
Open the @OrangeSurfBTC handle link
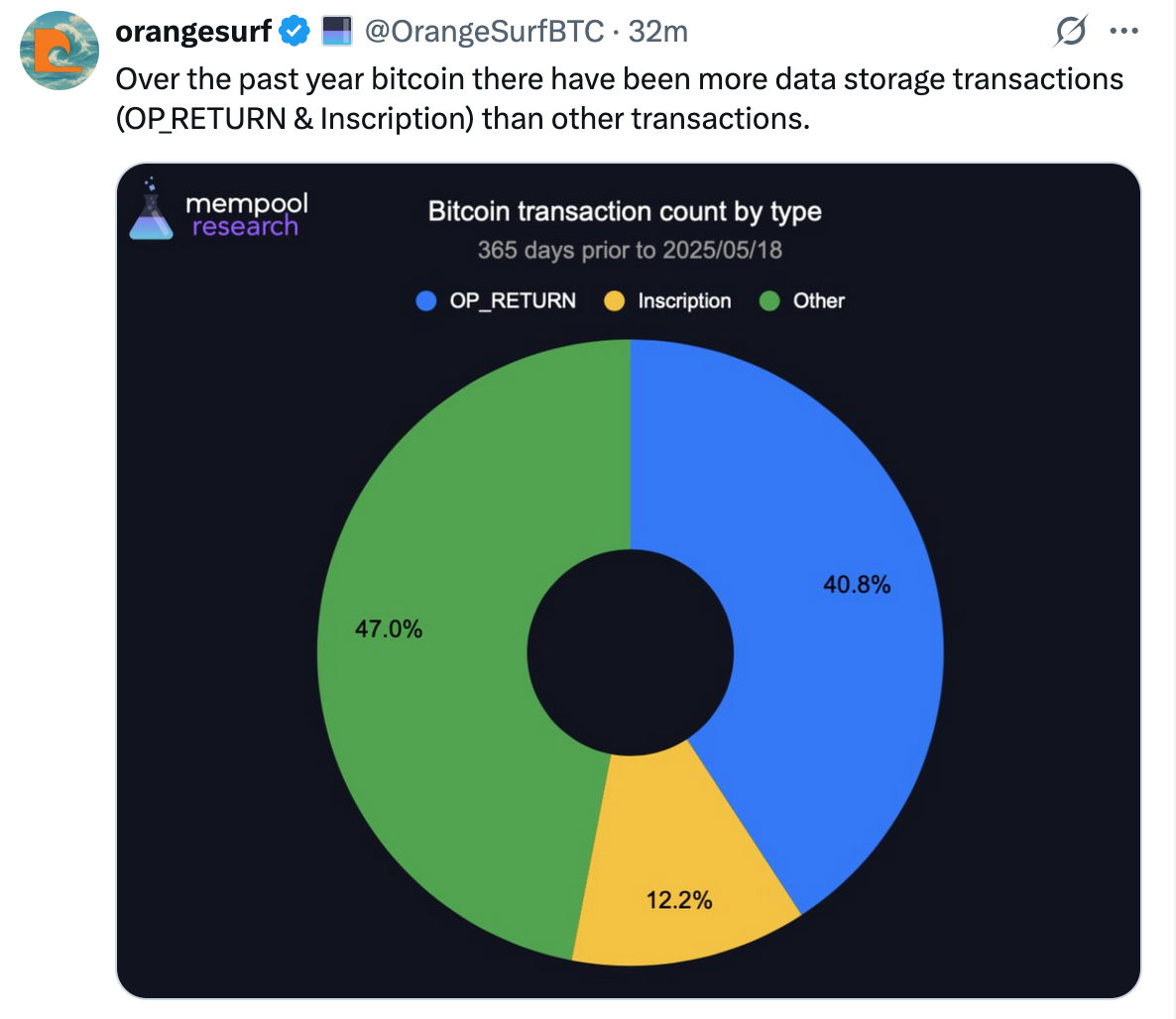pyautogui.click(x=485, y=32)
